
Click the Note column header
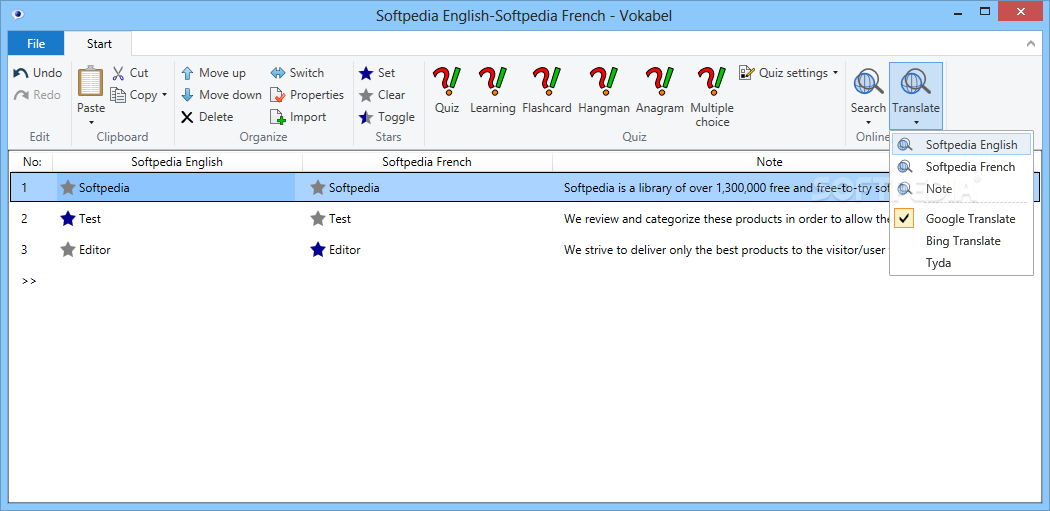pos(769,162)
